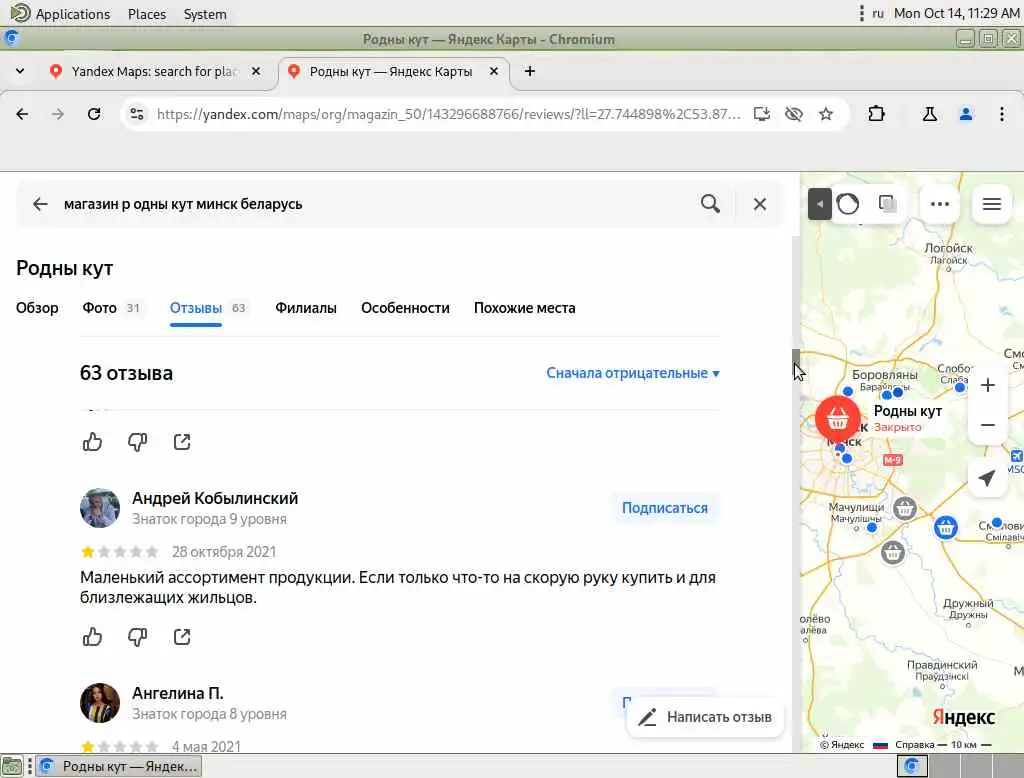Click the magnifier search icon
The height and width of the screenshot is (778, 1024).
(x=711, y=204)
